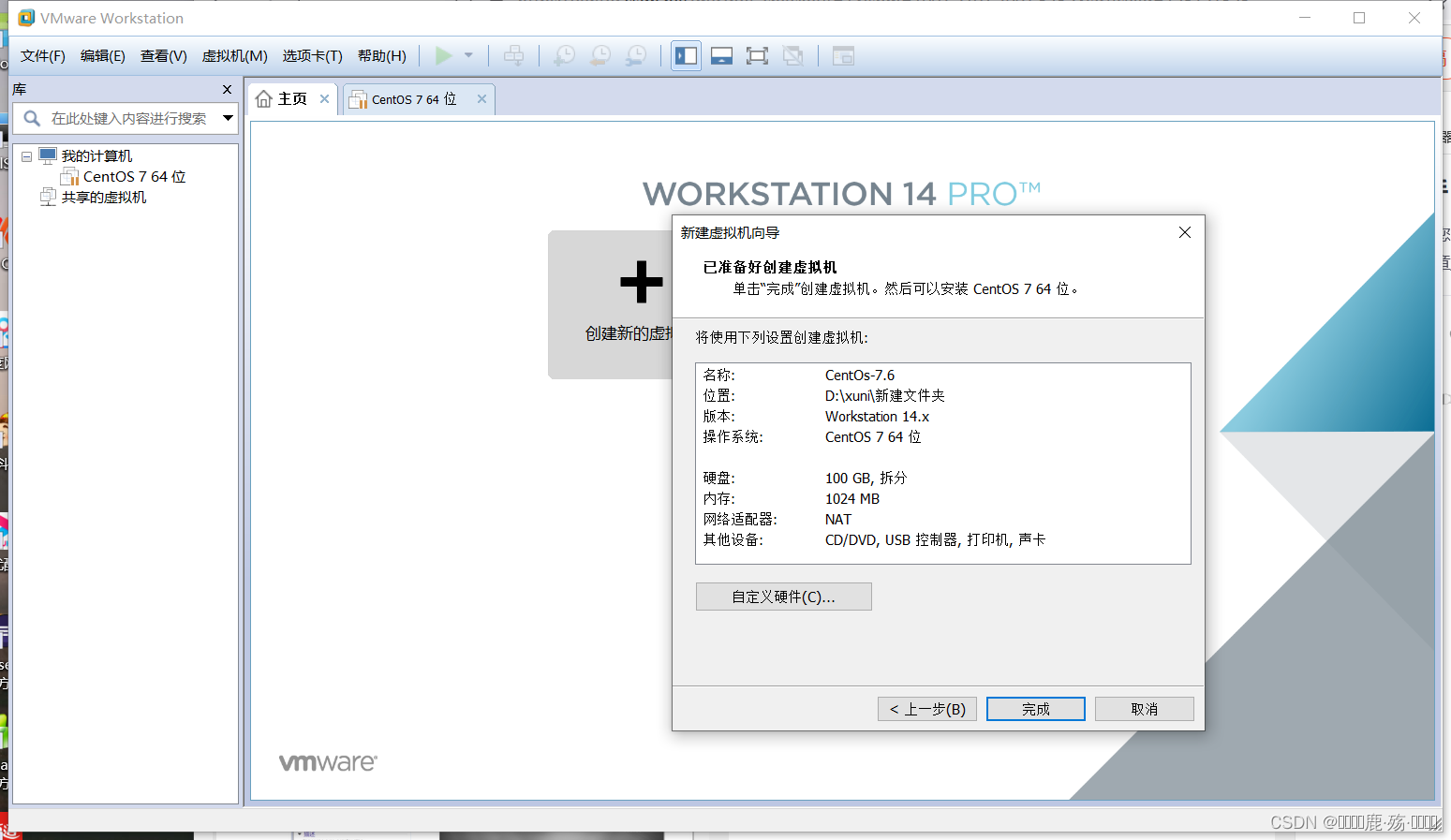This screenshot has height=840, width=1451.
Task: Open the power options dropdown arrow
Action: click(468, 56)
